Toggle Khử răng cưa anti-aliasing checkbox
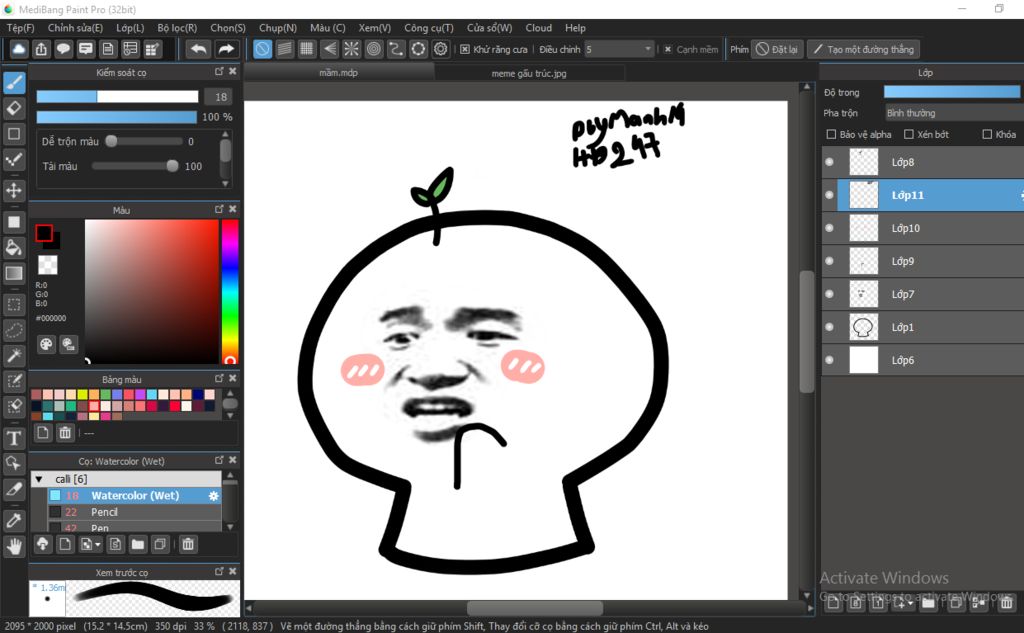Screen dimensions: 1024x633 pos(464,49)
